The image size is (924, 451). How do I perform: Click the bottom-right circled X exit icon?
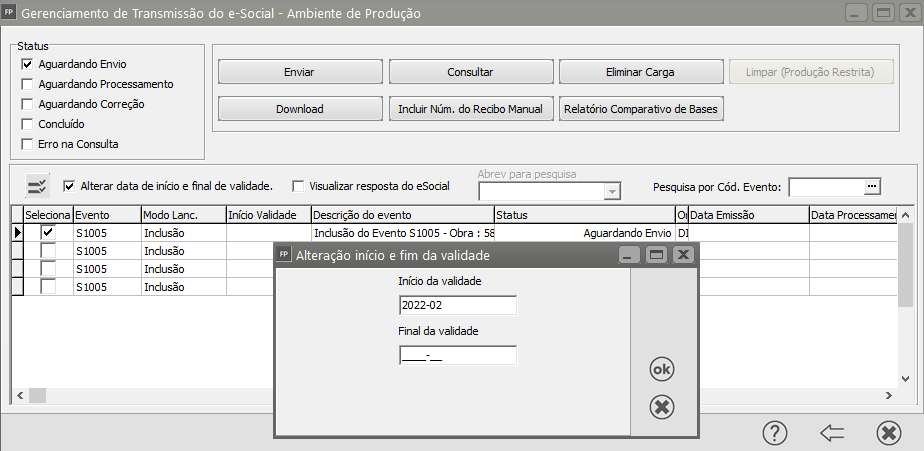888,432
